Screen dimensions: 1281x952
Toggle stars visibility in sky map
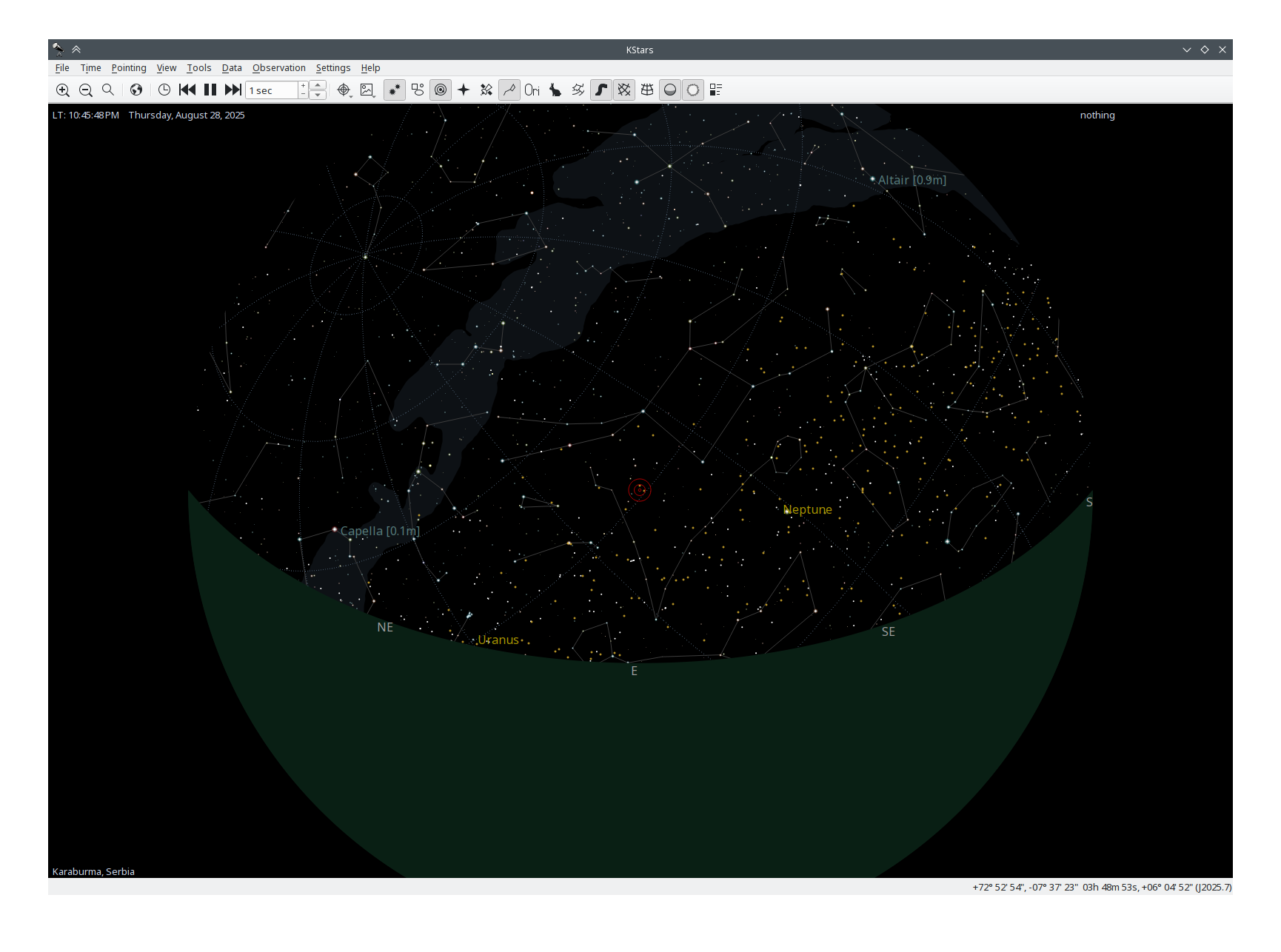(x=395, y=90)
